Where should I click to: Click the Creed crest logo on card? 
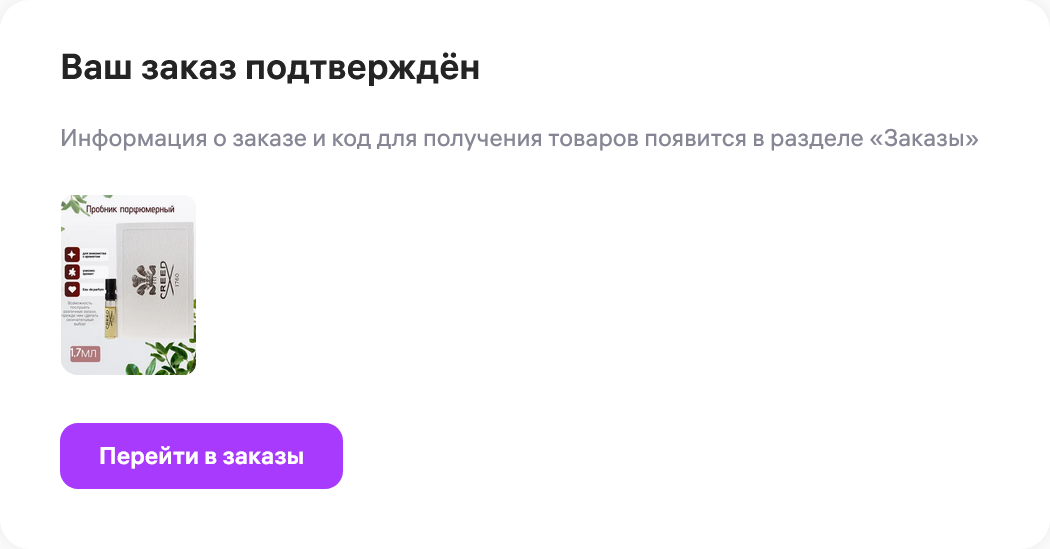[x=147, y=277]
